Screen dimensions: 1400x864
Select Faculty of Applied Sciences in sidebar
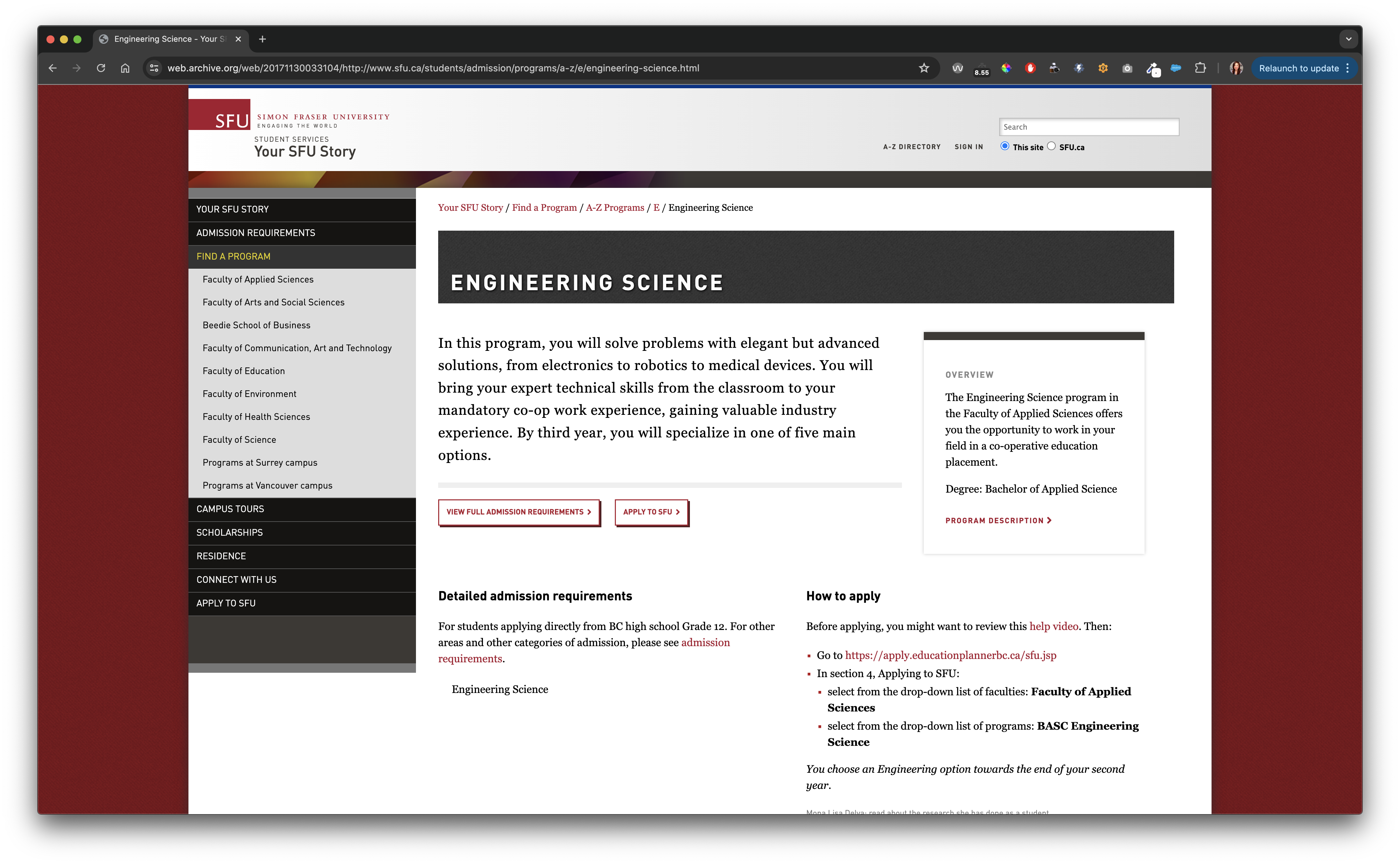(x=258, y=279)
